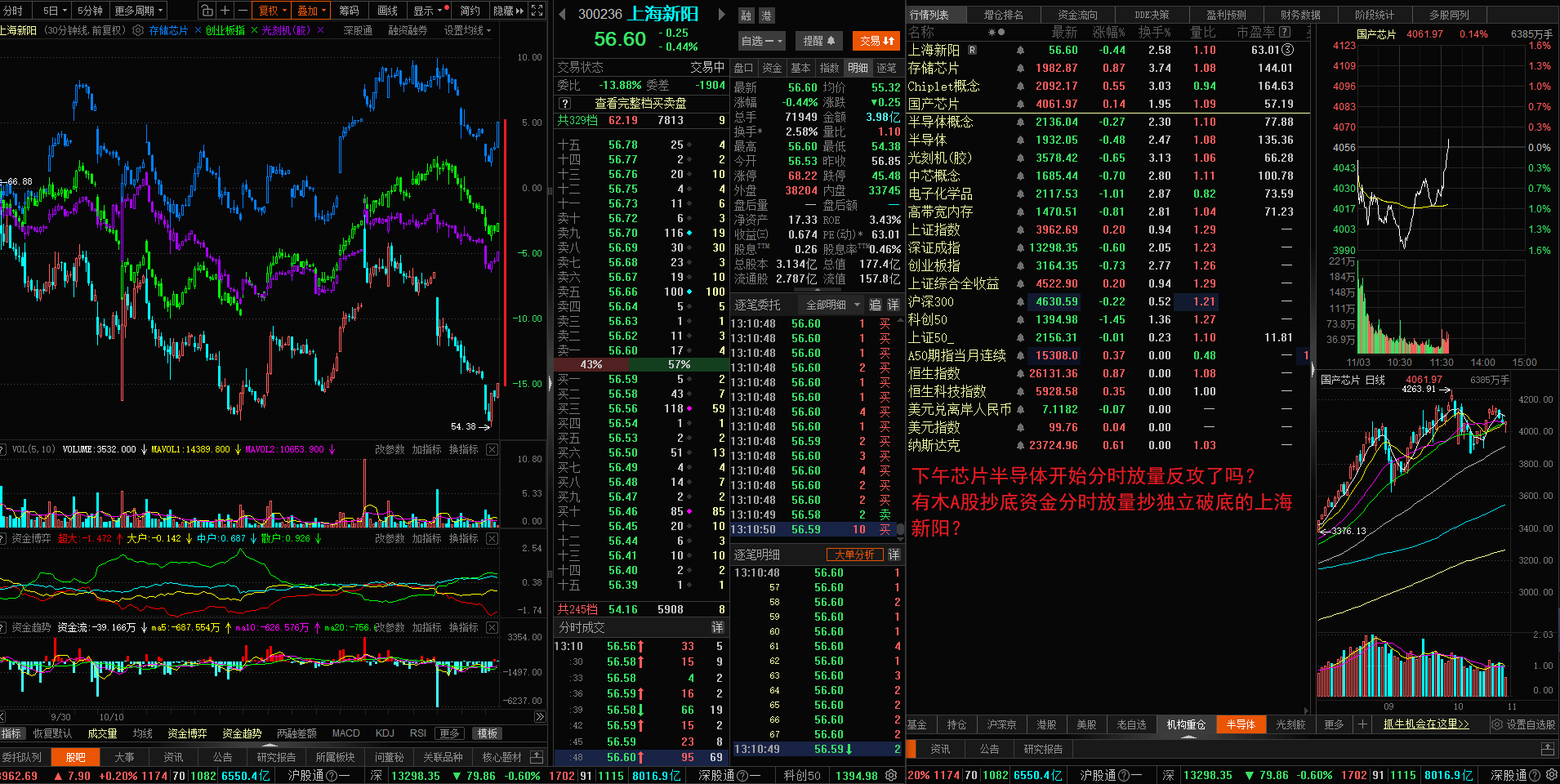Toggle RSI indicator
The width and height of the screenshot is (1560, 784).
[x=418, y=733]
